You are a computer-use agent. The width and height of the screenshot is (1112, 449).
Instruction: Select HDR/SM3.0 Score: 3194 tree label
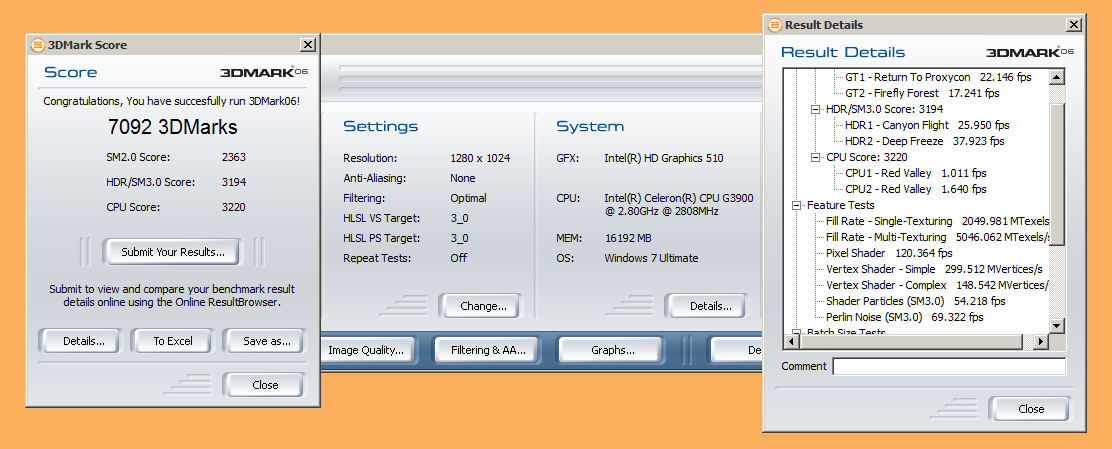click(884, 109)
